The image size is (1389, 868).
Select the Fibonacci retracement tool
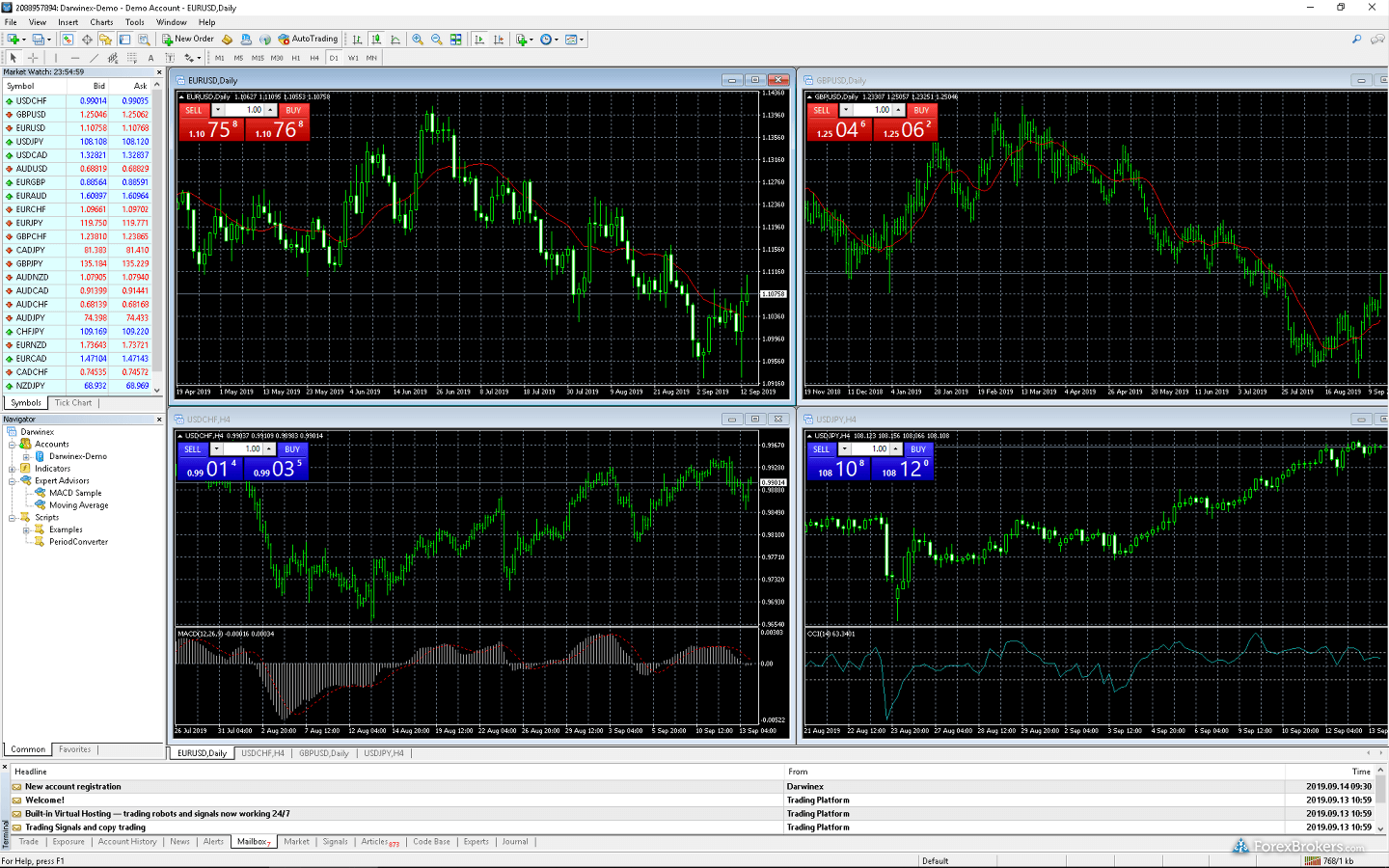(x=132, y=58)
